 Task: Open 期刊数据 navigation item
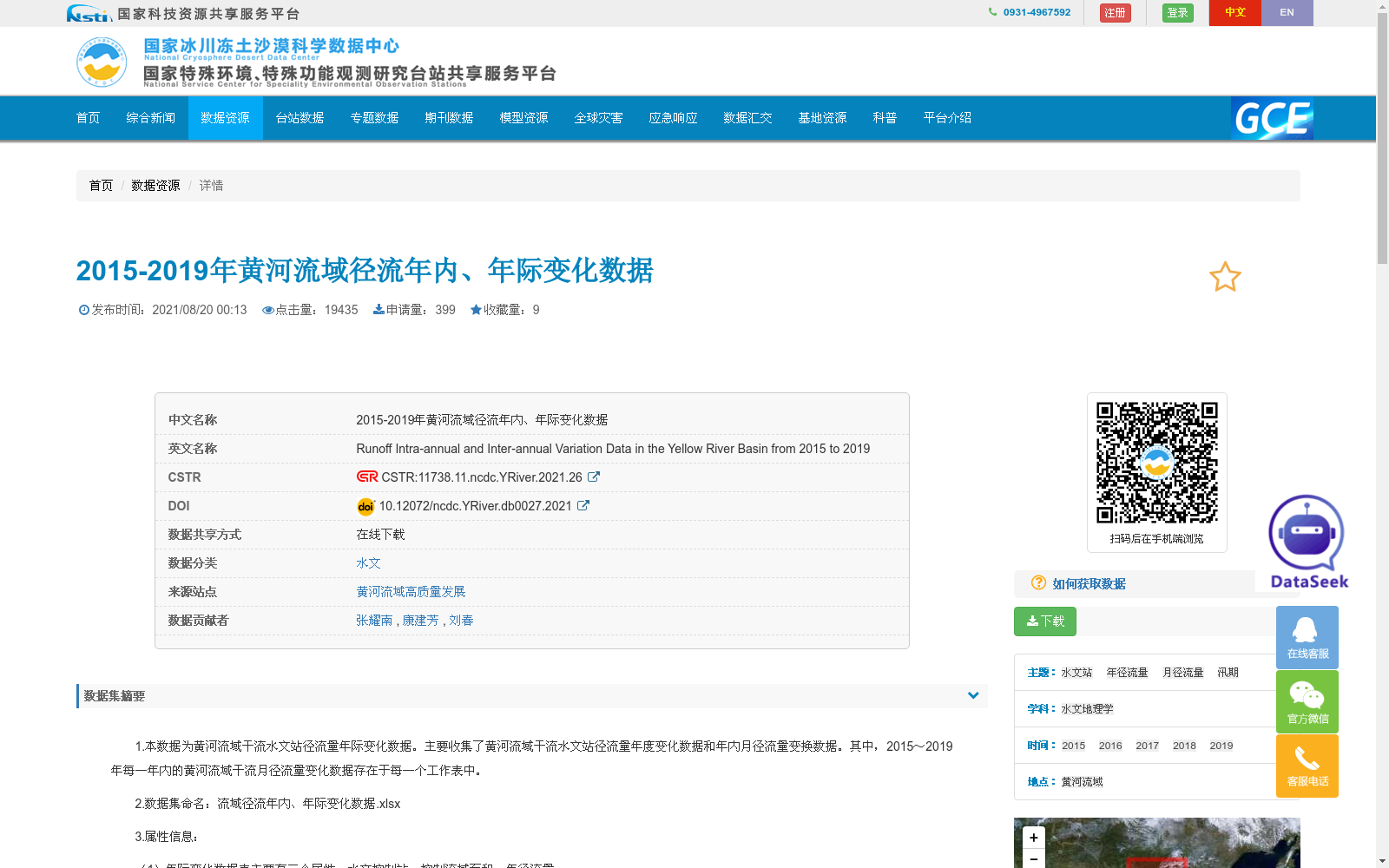pos(450,118)
